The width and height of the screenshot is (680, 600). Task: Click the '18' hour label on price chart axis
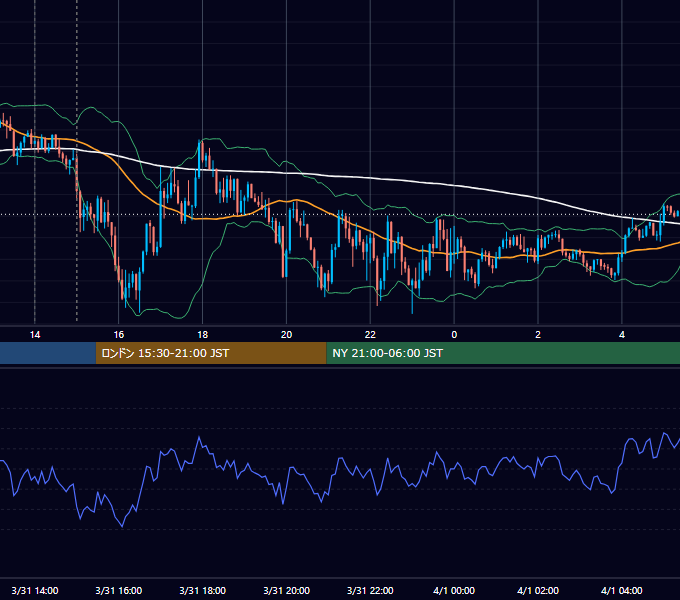tap(203, 335)
